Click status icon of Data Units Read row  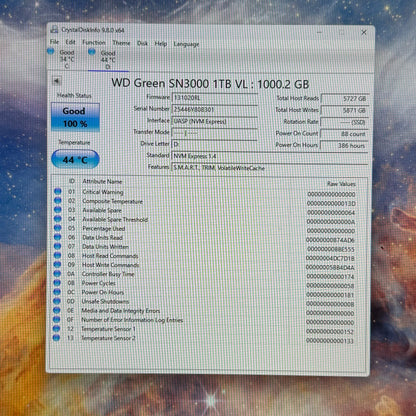coord(57,237)
